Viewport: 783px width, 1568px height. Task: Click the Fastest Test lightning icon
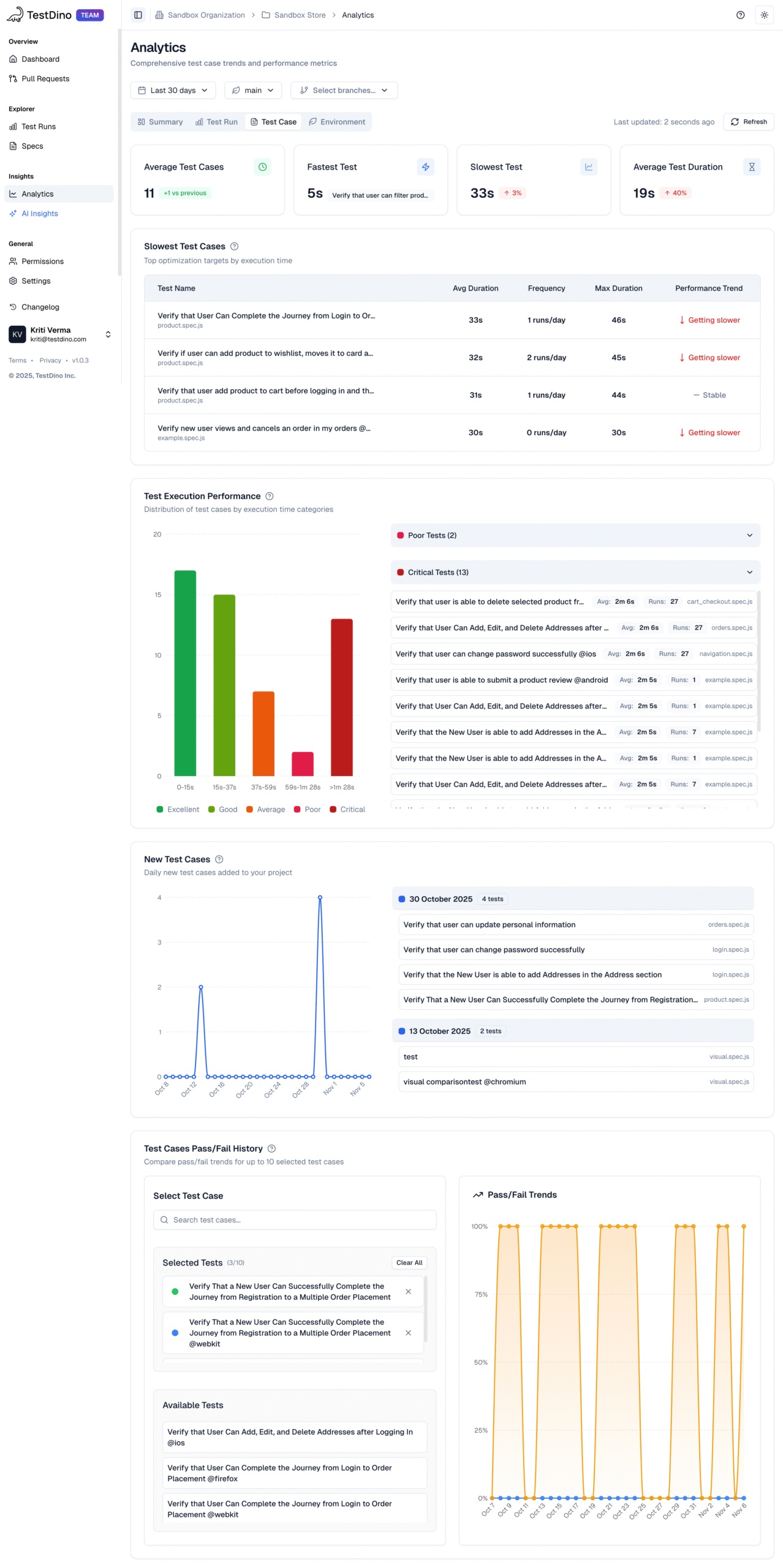pyautogui.click(x=425, y=167)
